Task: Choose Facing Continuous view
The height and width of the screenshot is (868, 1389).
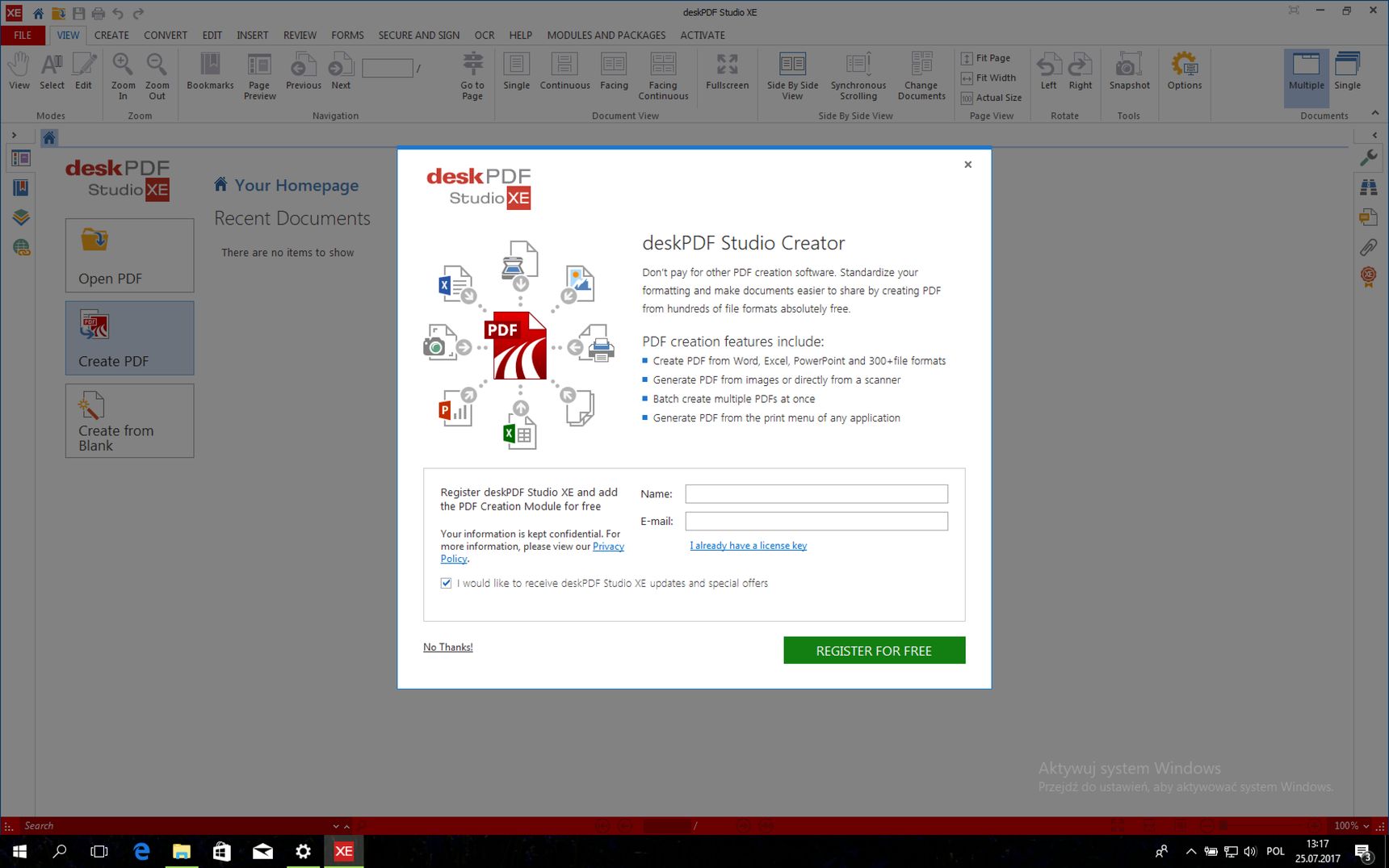Action: (x=663, y=76)
